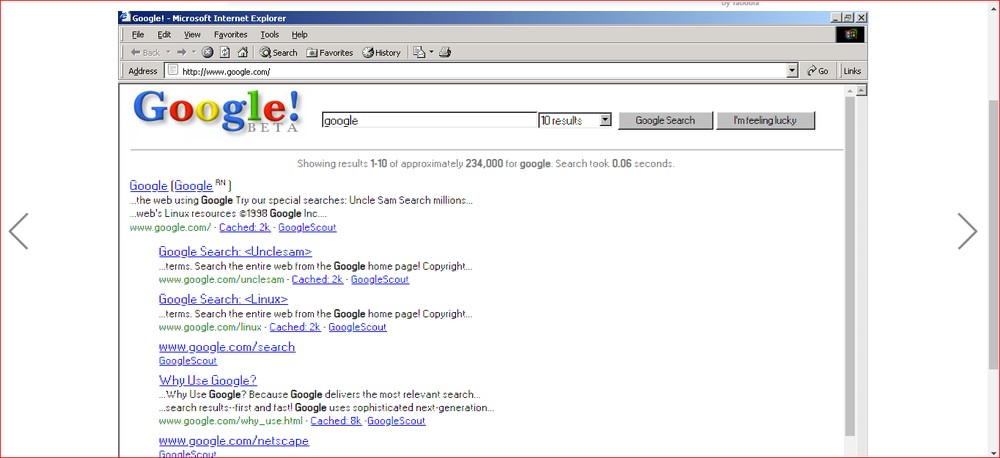Open the History pane toolbar button

coord(381,52)
